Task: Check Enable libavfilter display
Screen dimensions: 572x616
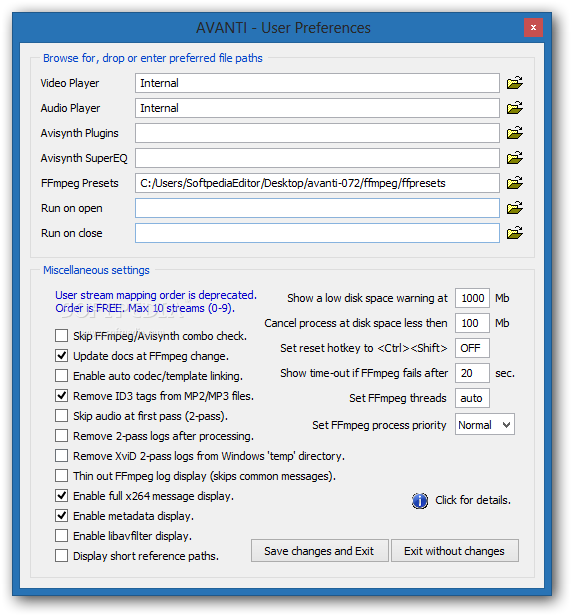Action: pyautogui.click(x=61, y=536)
